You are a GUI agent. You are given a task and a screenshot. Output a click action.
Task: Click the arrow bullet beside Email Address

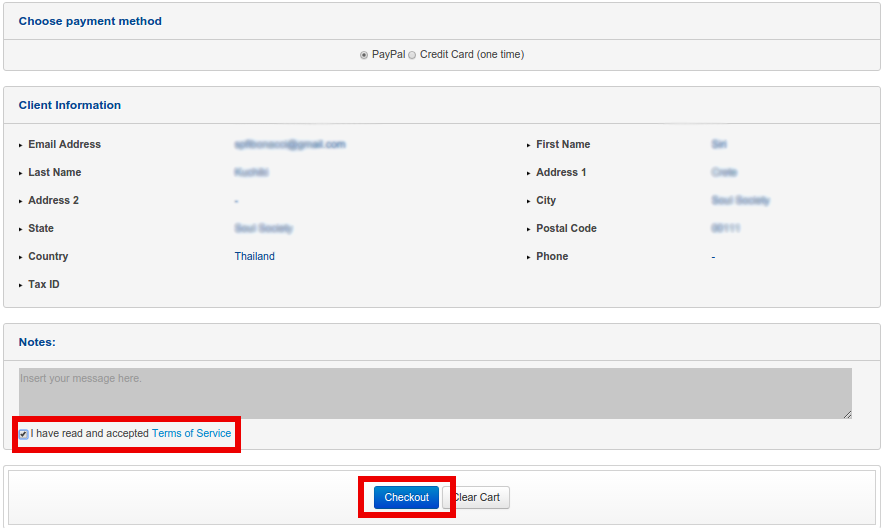tap(21, 146)
